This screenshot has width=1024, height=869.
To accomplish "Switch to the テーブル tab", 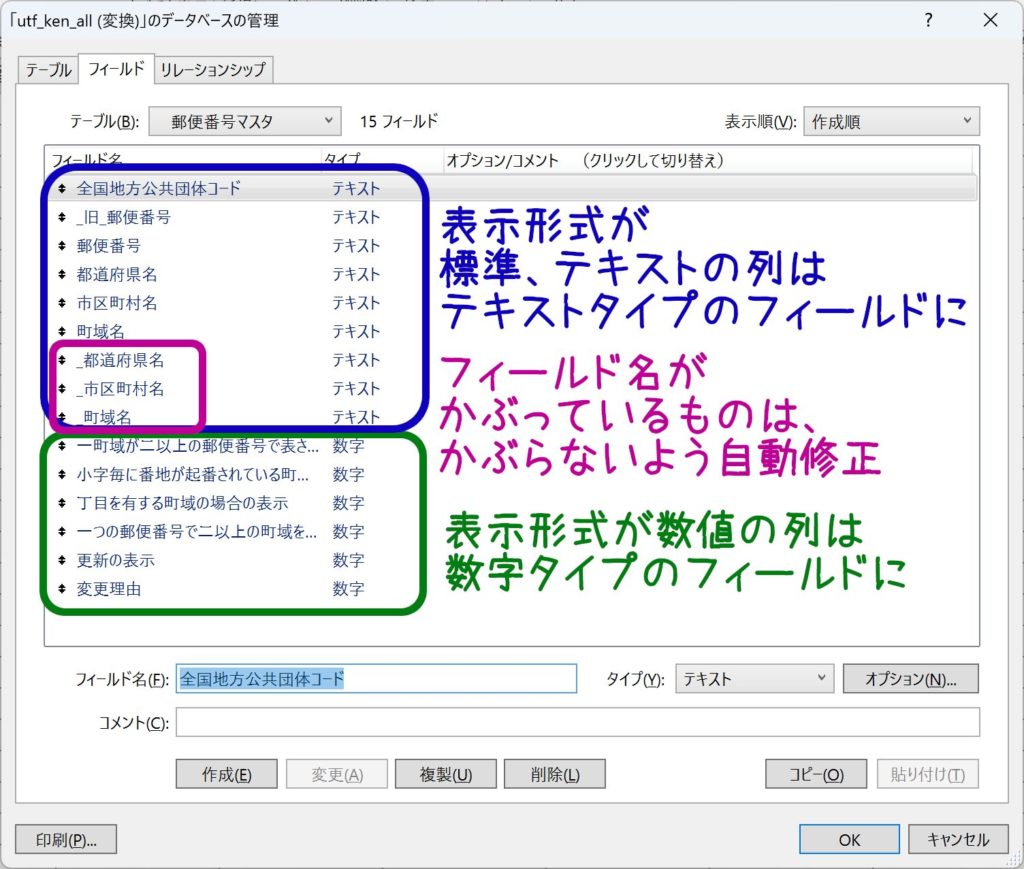I will pyautogui.click(x=48, y=70).
